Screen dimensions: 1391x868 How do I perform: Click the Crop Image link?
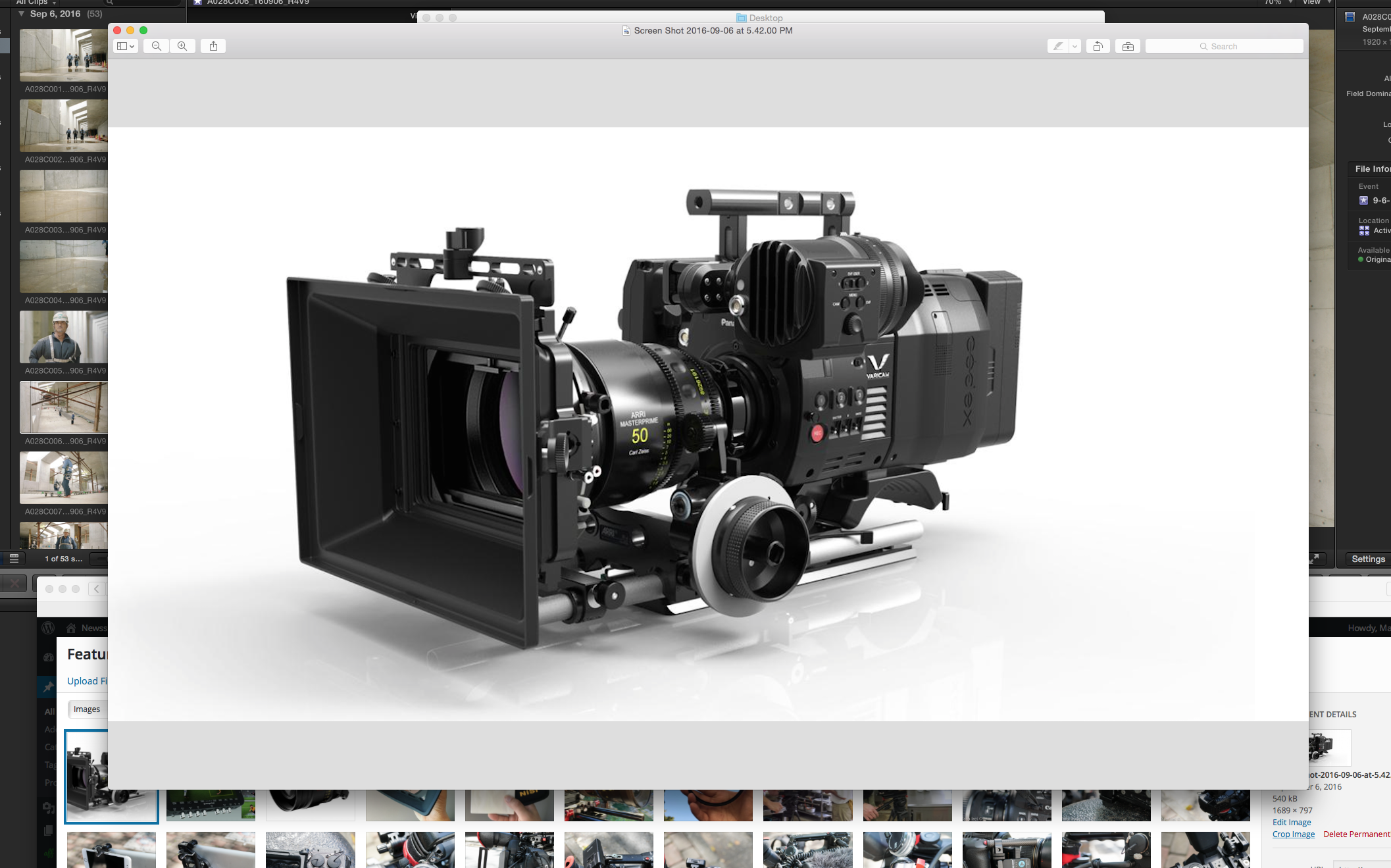click(1293, 834)
